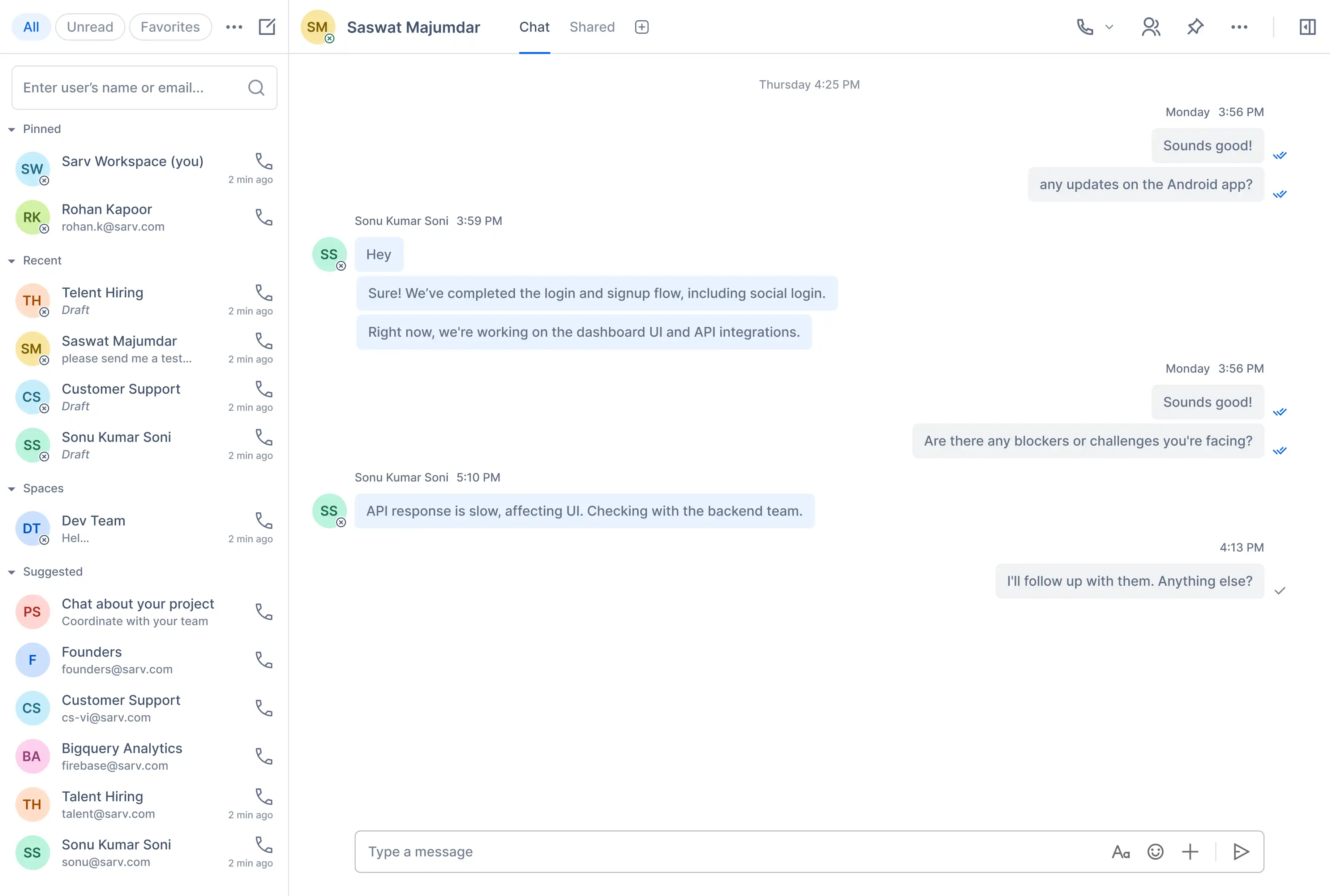Collapse the Pinned section
This screenshot has width=1330, height=896.
12,130
